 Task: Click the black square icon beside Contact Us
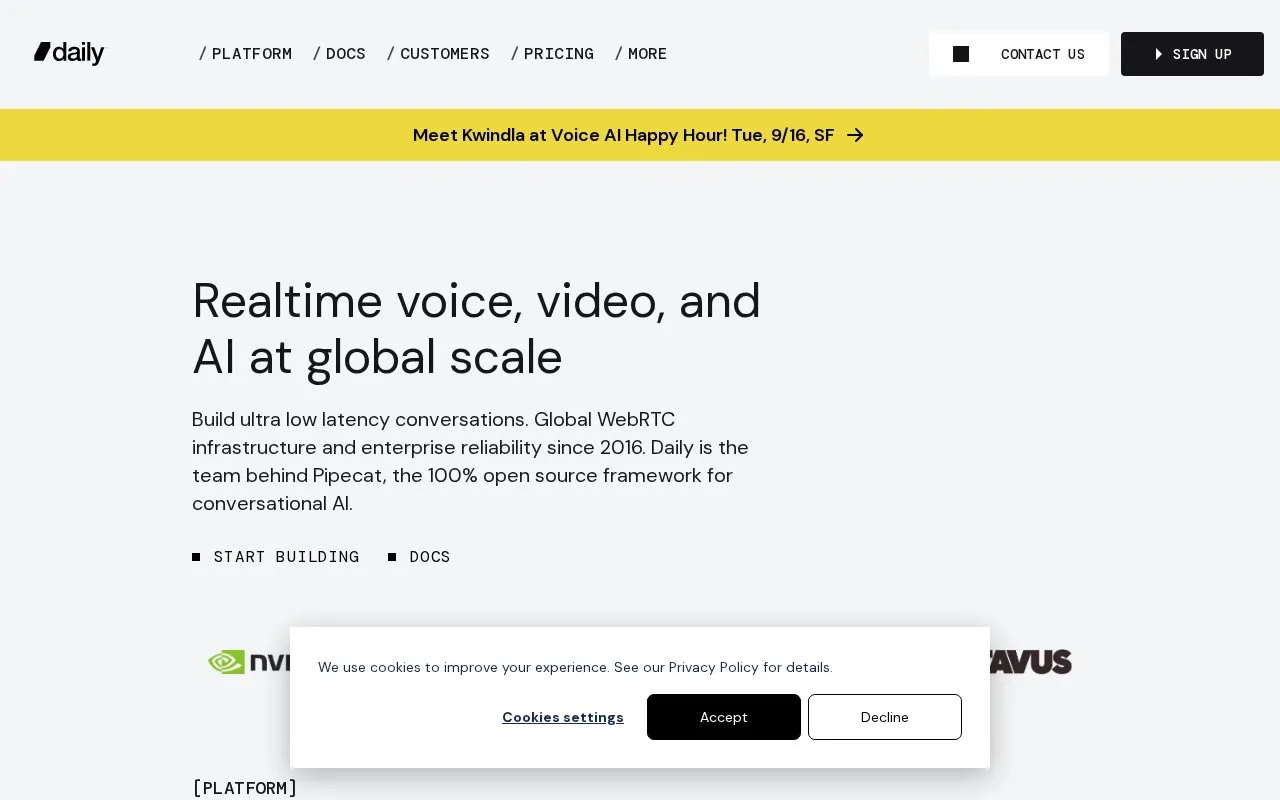[961, 54]
